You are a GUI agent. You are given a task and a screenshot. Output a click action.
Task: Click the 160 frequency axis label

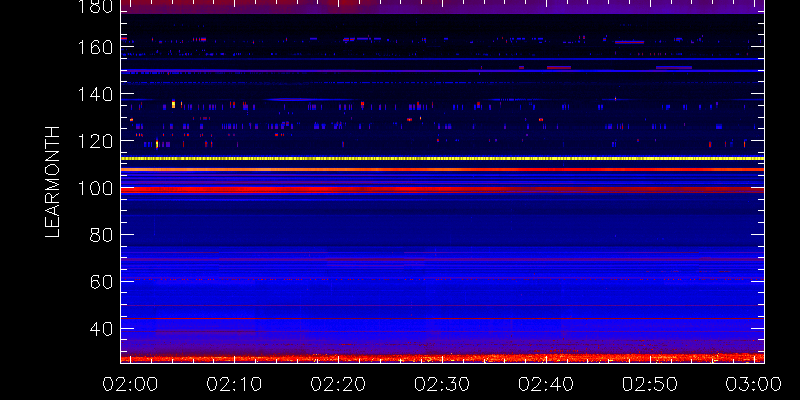tap(95, 47)
